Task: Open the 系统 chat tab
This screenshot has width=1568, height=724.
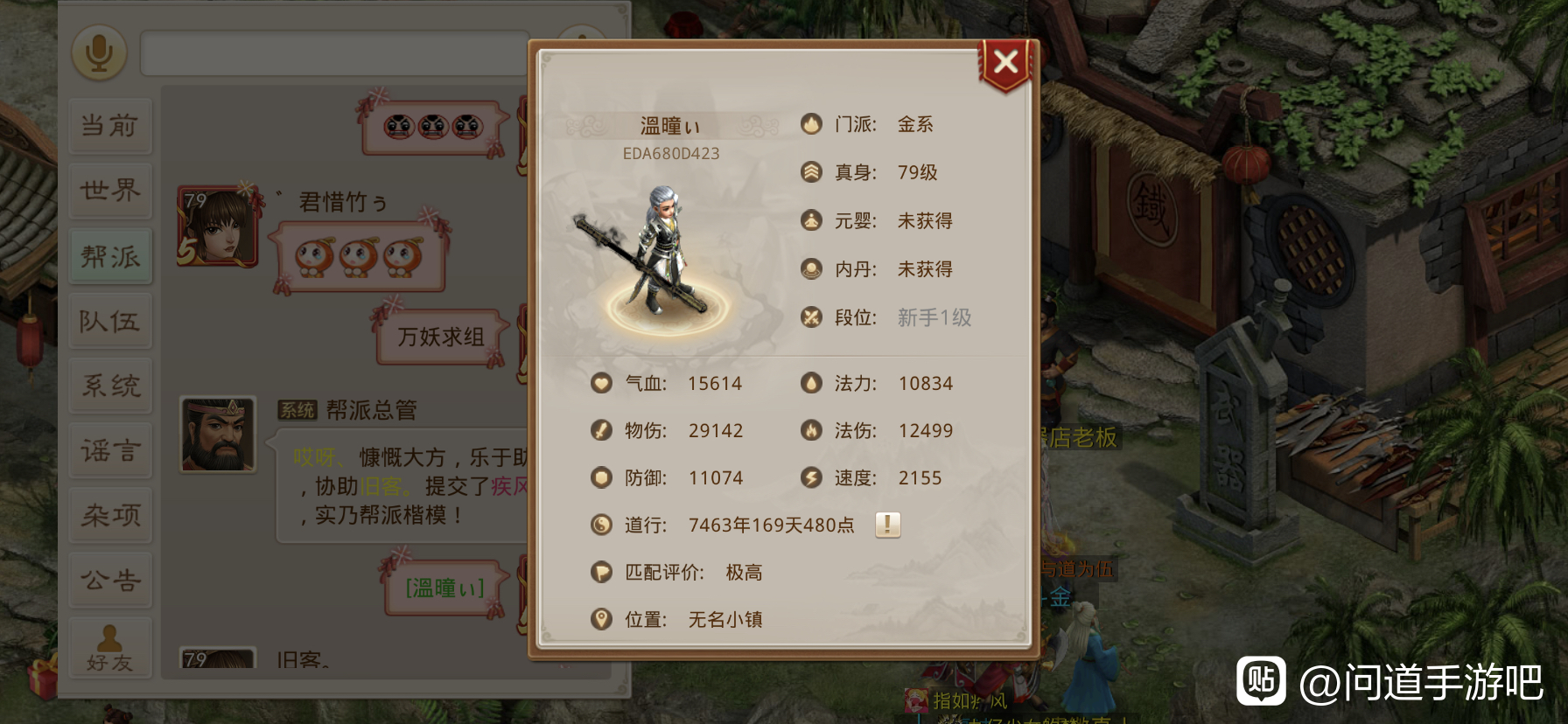Action: click(110, 386)
